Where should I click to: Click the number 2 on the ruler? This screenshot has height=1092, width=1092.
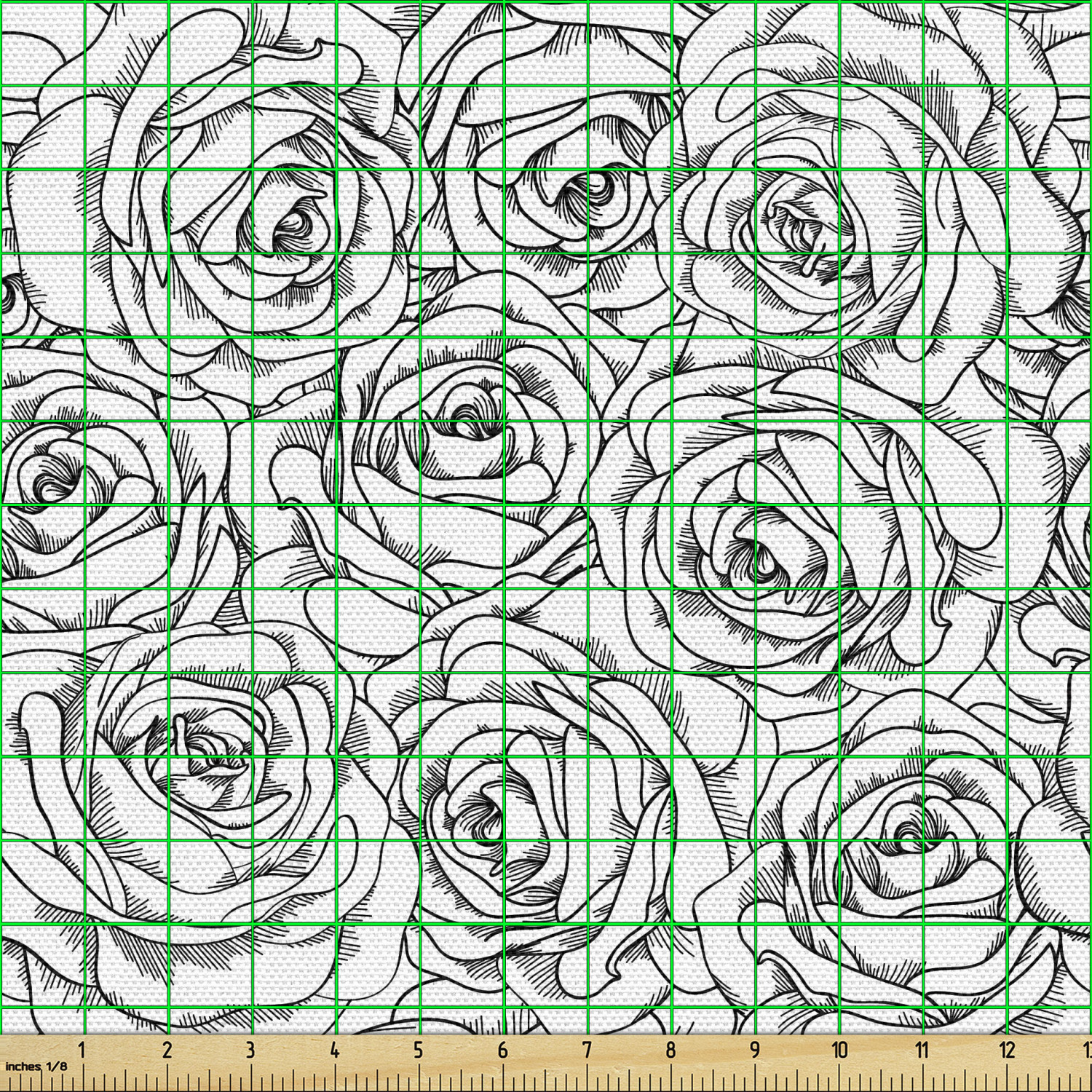[x=167, y=1050]
